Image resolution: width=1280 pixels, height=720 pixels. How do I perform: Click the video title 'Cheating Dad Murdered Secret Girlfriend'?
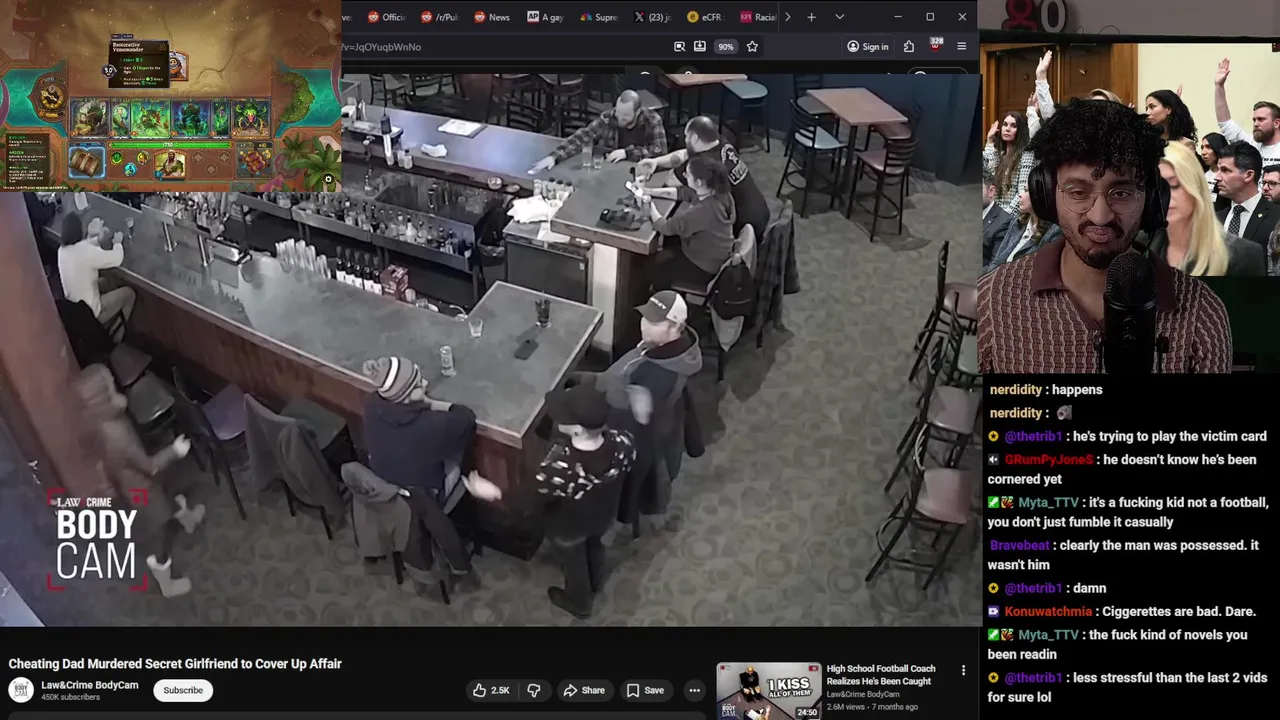pos(175,664)
